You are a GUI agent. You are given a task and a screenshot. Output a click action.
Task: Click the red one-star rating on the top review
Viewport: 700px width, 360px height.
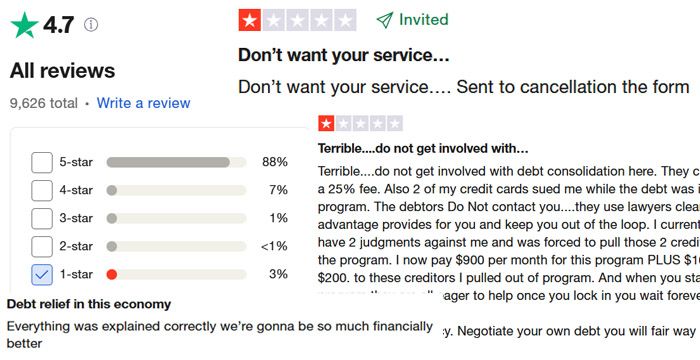click(x=250, y=20)
